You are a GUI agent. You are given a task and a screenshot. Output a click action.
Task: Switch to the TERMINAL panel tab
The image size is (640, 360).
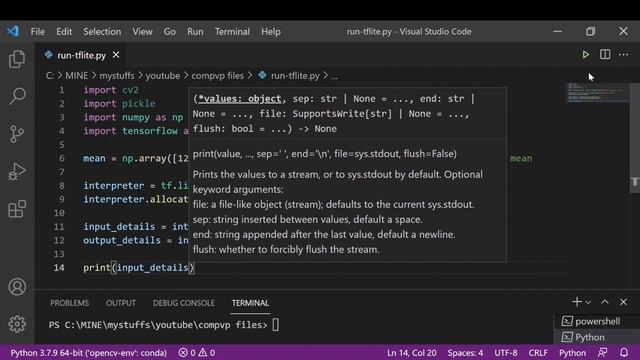pyautogui.click(x=250, y=303)
